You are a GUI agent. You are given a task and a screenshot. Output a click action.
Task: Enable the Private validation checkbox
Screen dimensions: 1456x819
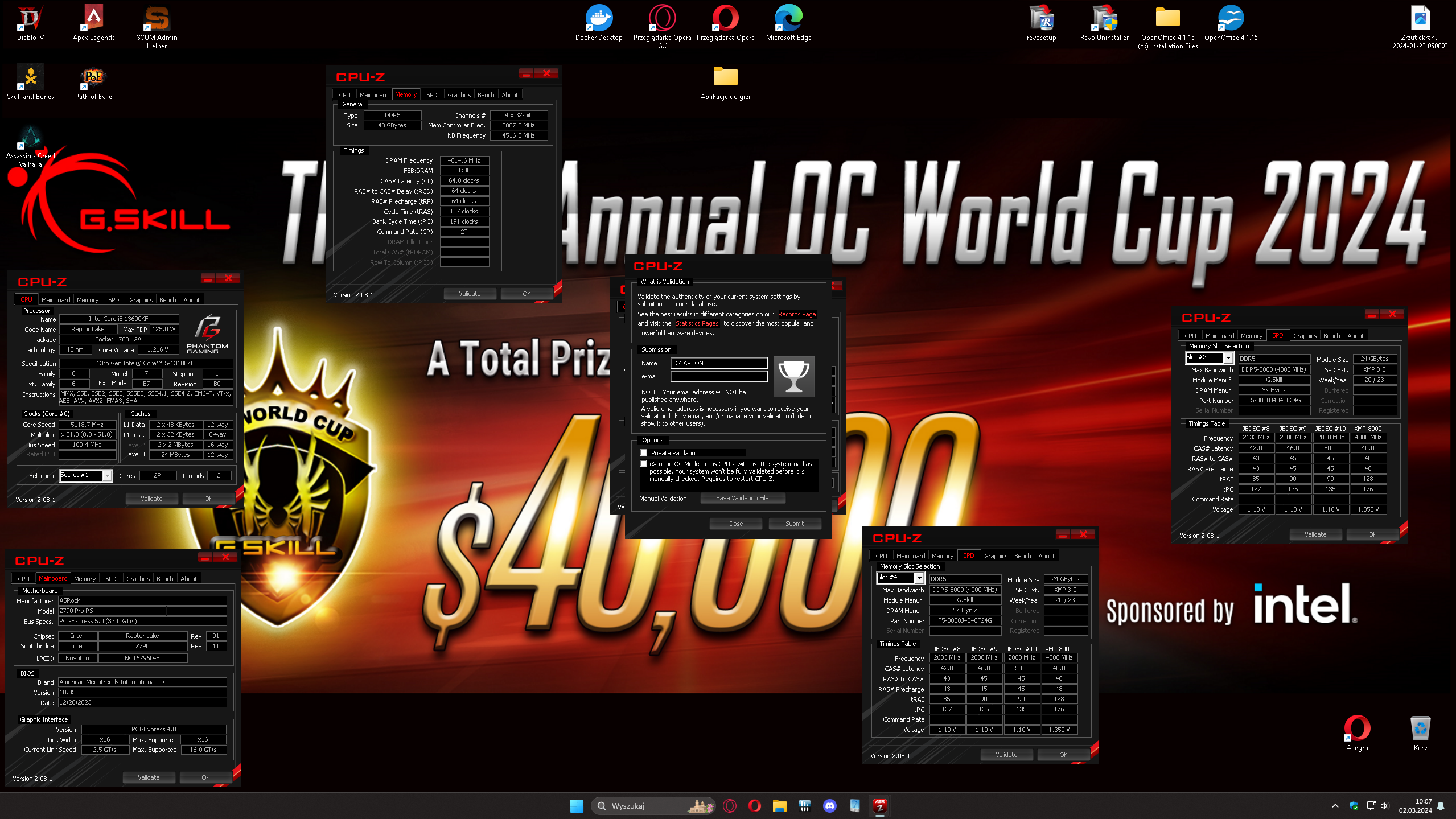click(644, 453)
